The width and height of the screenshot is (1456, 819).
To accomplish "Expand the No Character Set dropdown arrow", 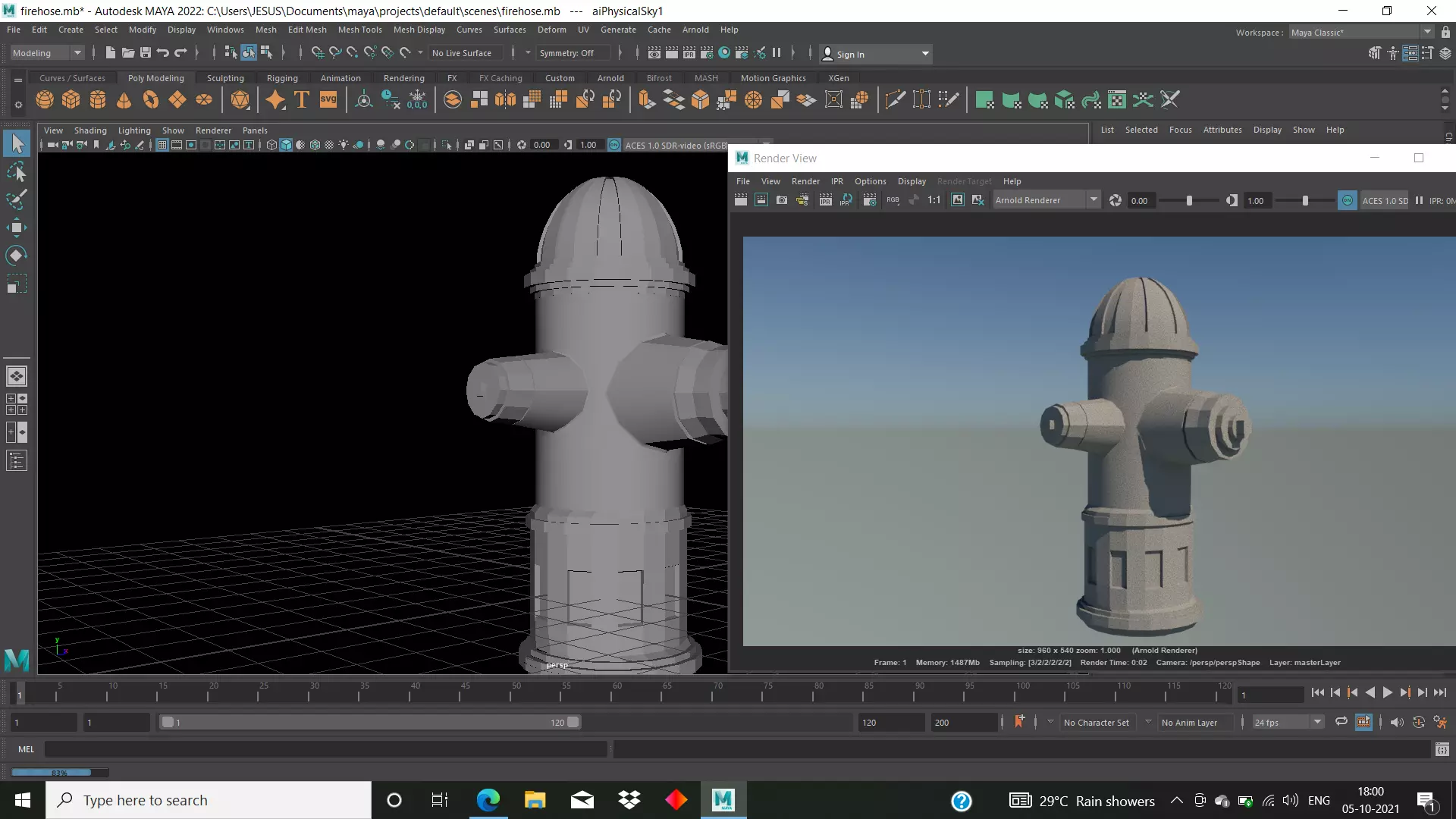I will coord(1050,722).
